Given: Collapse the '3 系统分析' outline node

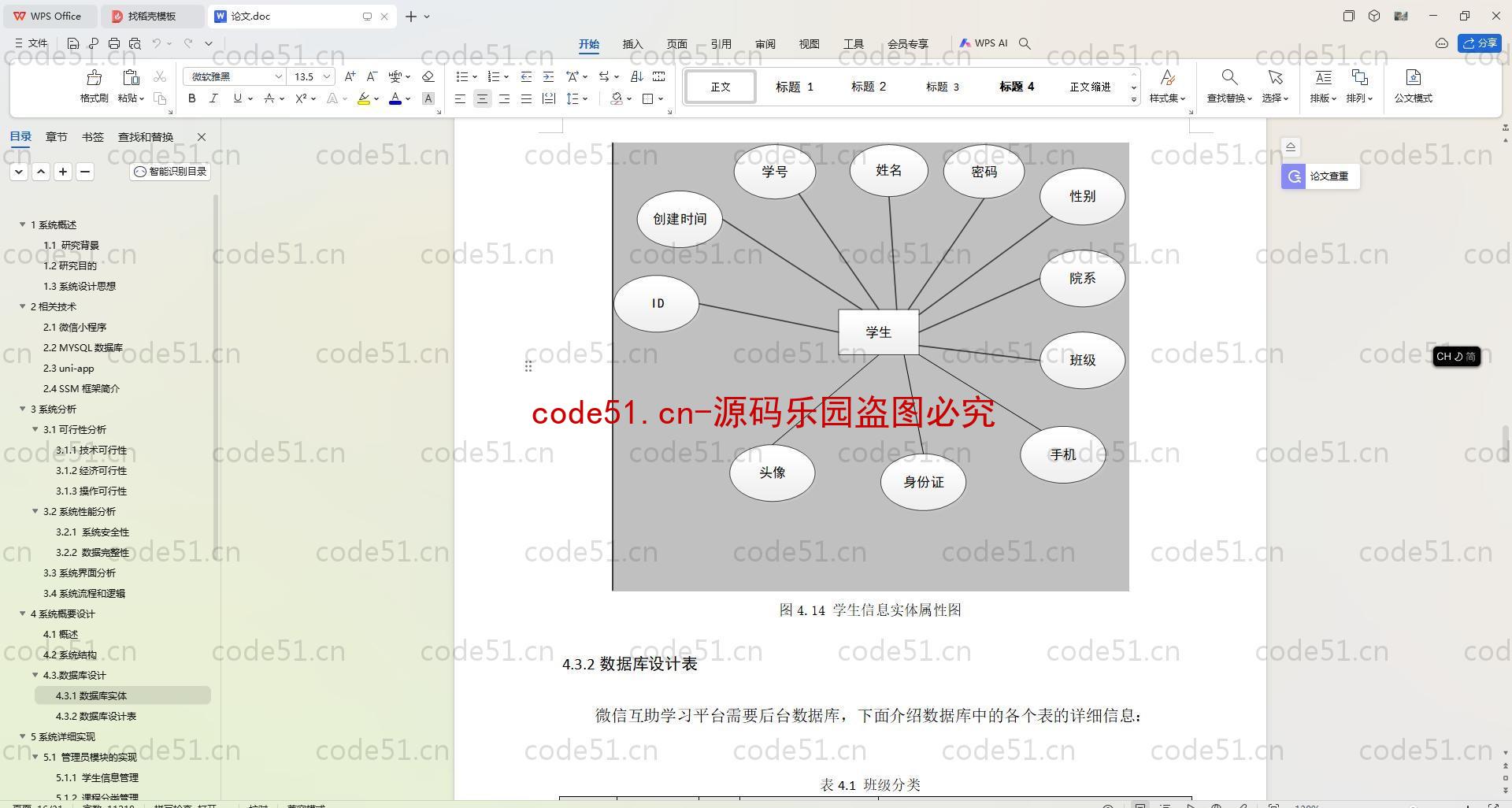Looking at the screenshot, I should click(22, 409).
